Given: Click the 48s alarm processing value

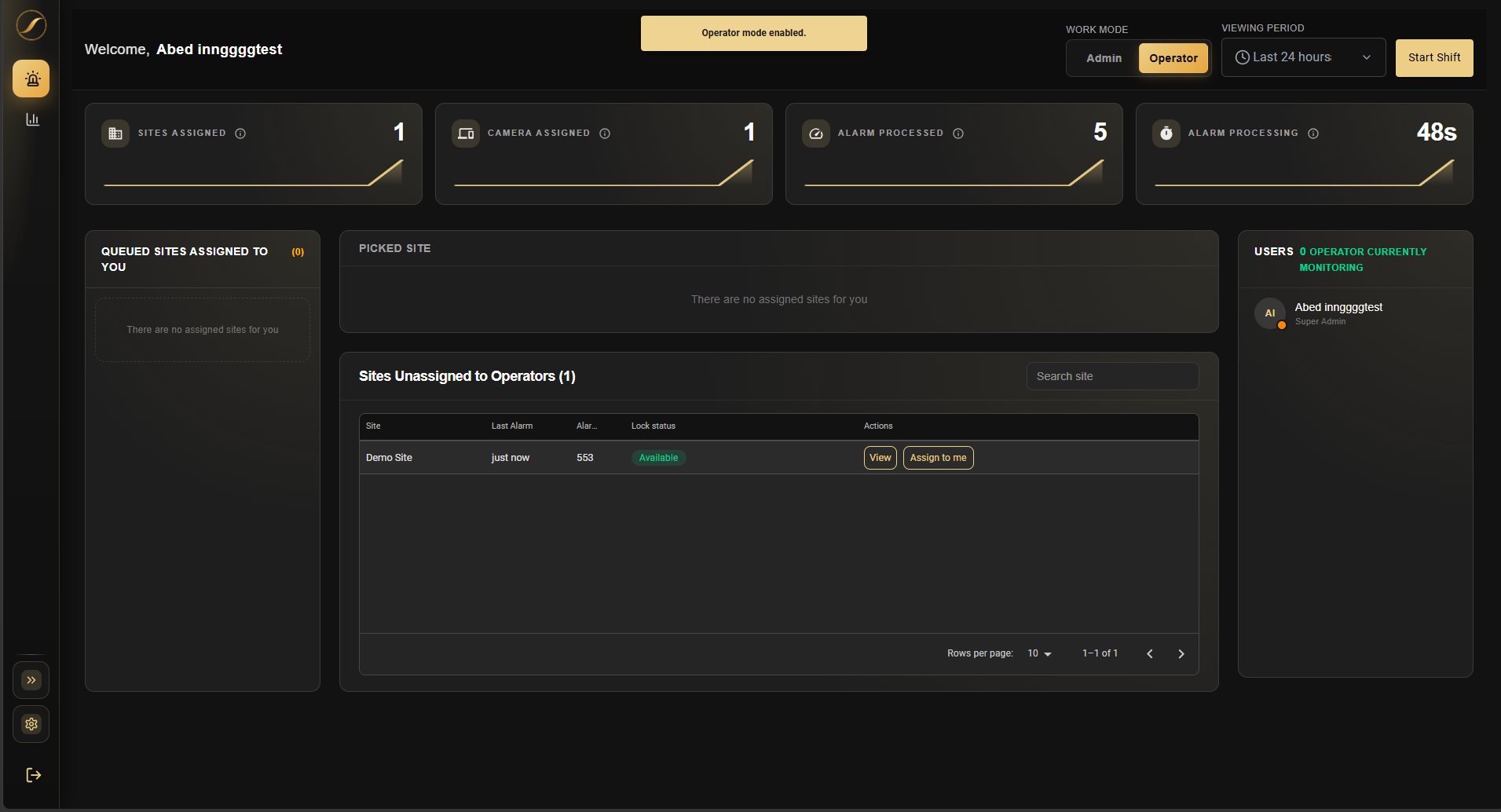Looking at the screenshot, I should tap(1437, 132).
